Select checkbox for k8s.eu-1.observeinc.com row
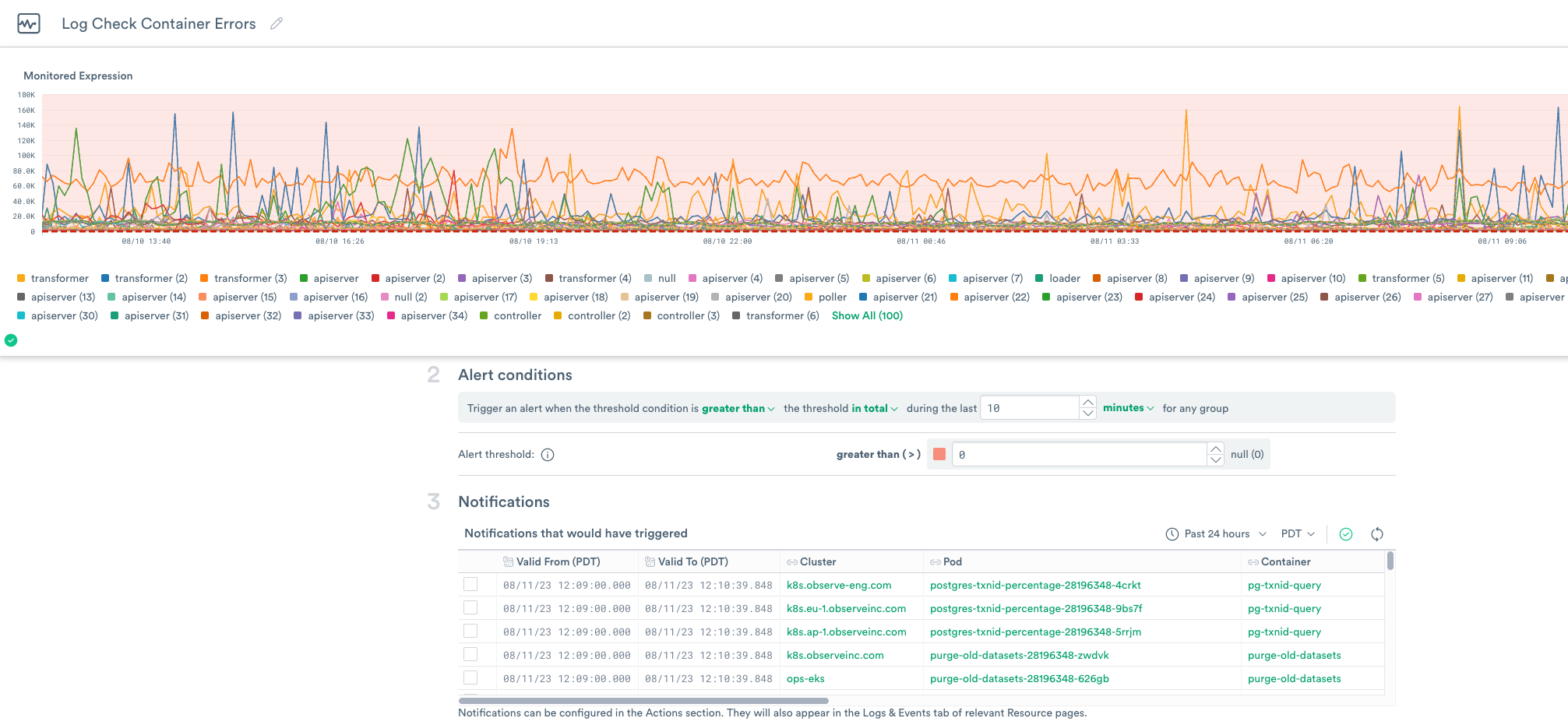 point(470,607)
